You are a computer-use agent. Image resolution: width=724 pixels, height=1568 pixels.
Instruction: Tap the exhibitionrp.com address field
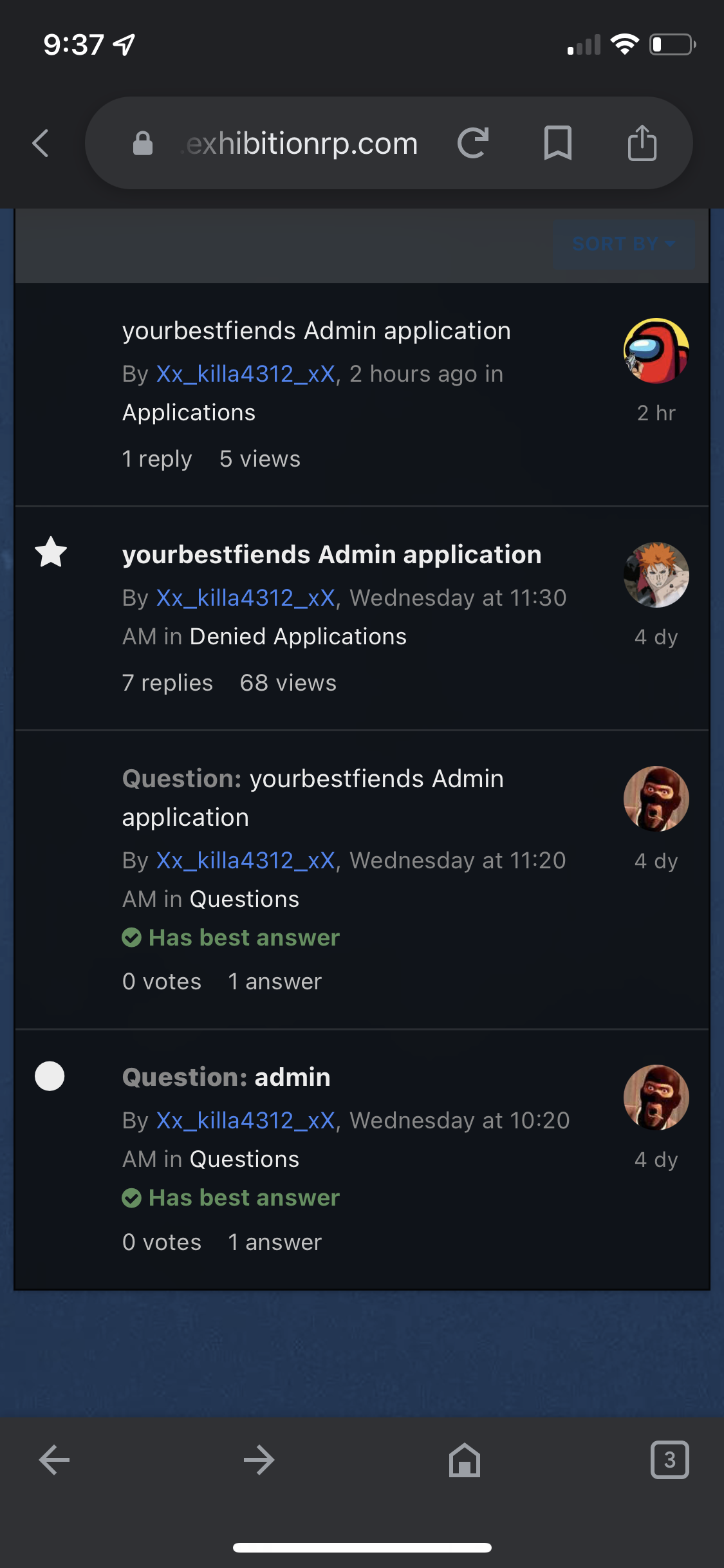coord(301,143)
